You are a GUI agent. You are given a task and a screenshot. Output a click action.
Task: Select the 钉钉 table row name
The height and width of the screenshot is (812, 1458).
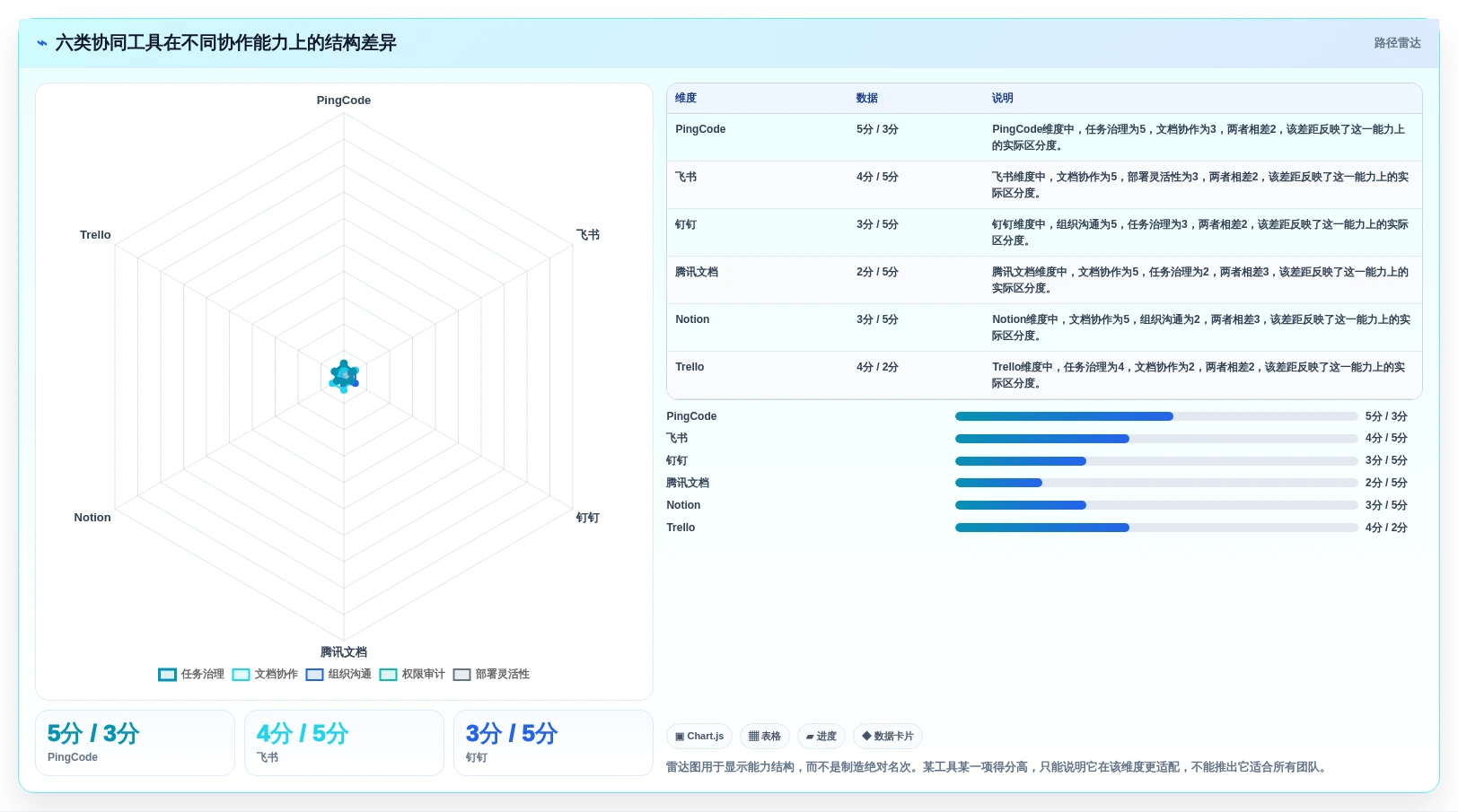coord(686,224)
